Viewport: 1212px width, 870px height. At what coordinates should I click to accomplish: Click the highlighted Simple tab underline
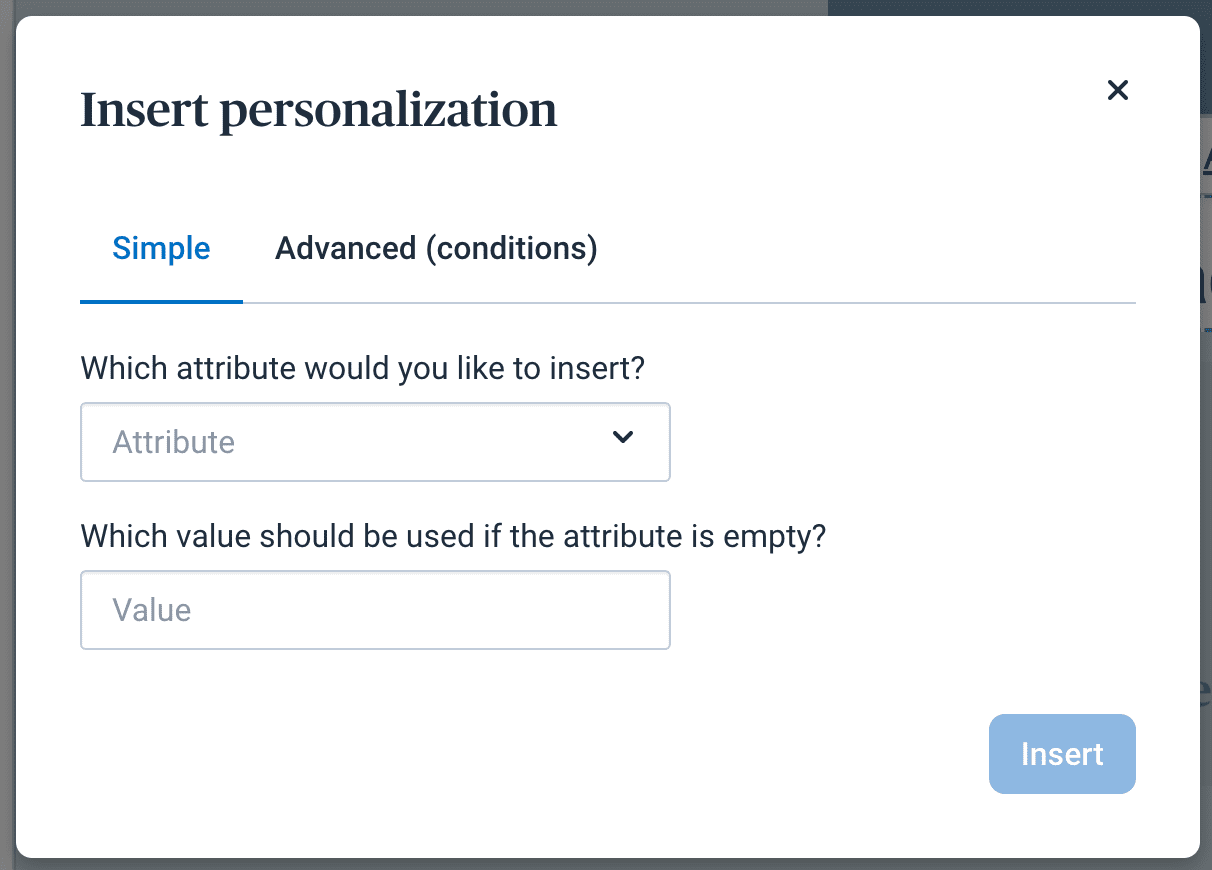[x=161, y=298]
